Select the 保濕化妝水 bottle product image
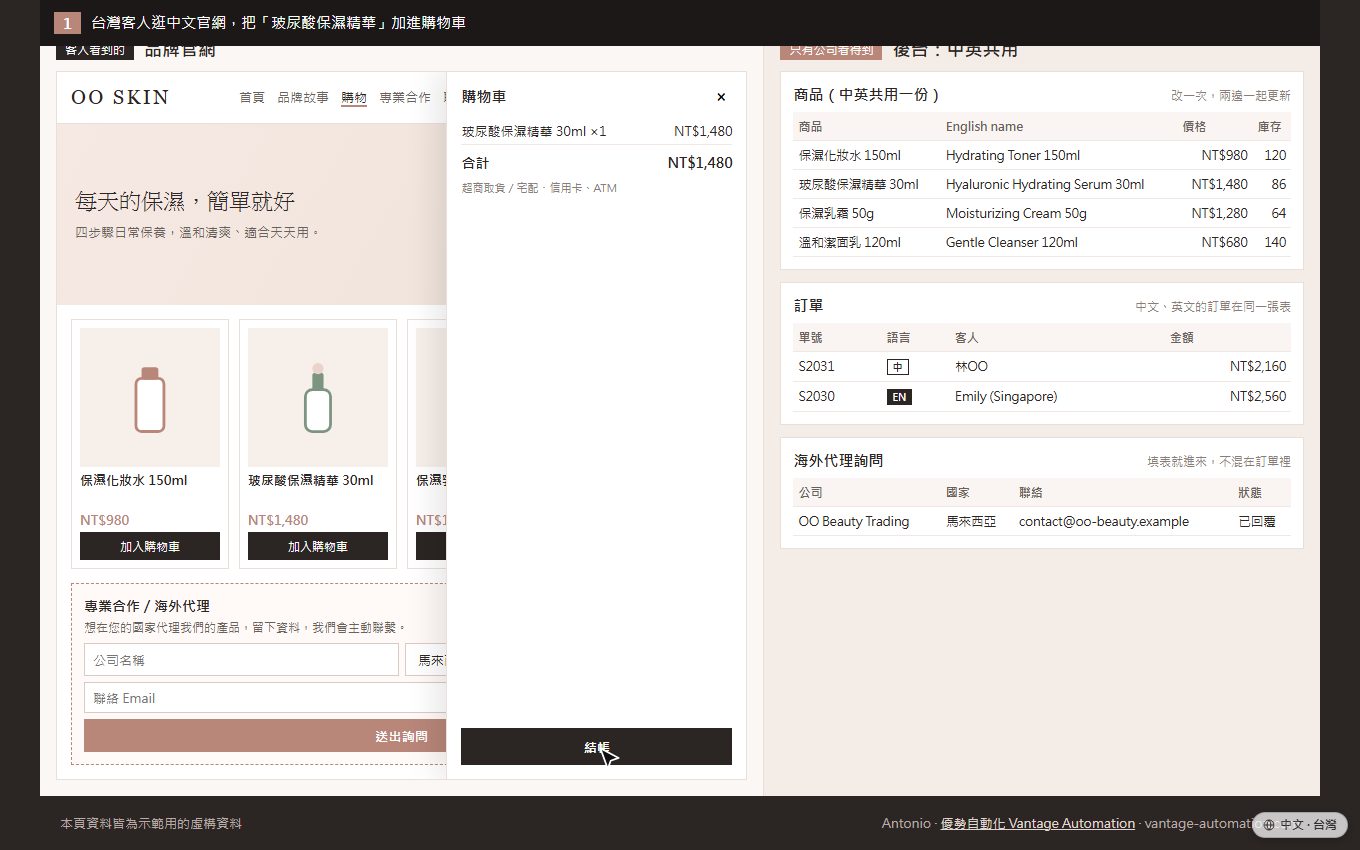 150,398
